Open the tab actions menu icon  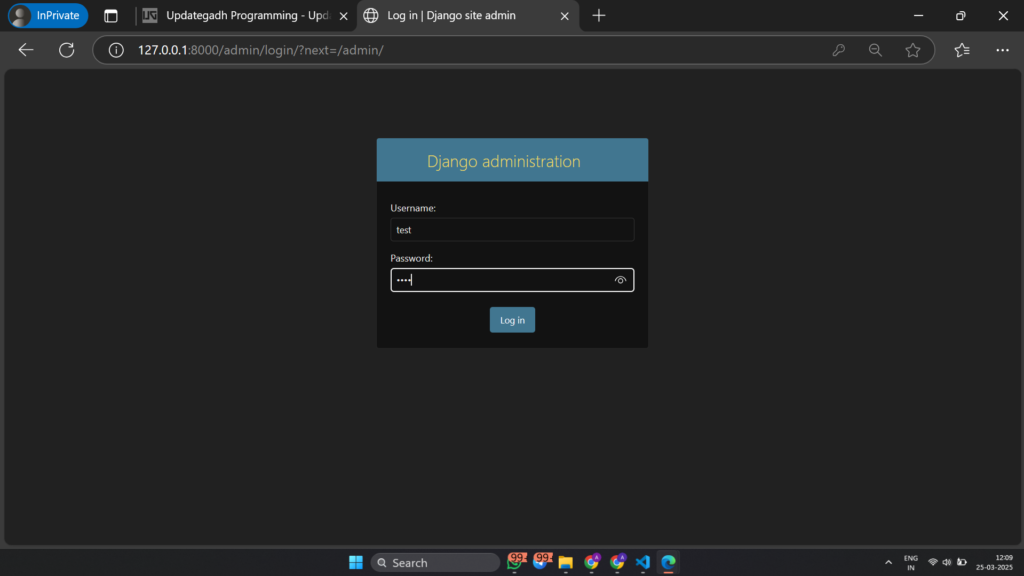pyautogui.click(x=111, y=16)
